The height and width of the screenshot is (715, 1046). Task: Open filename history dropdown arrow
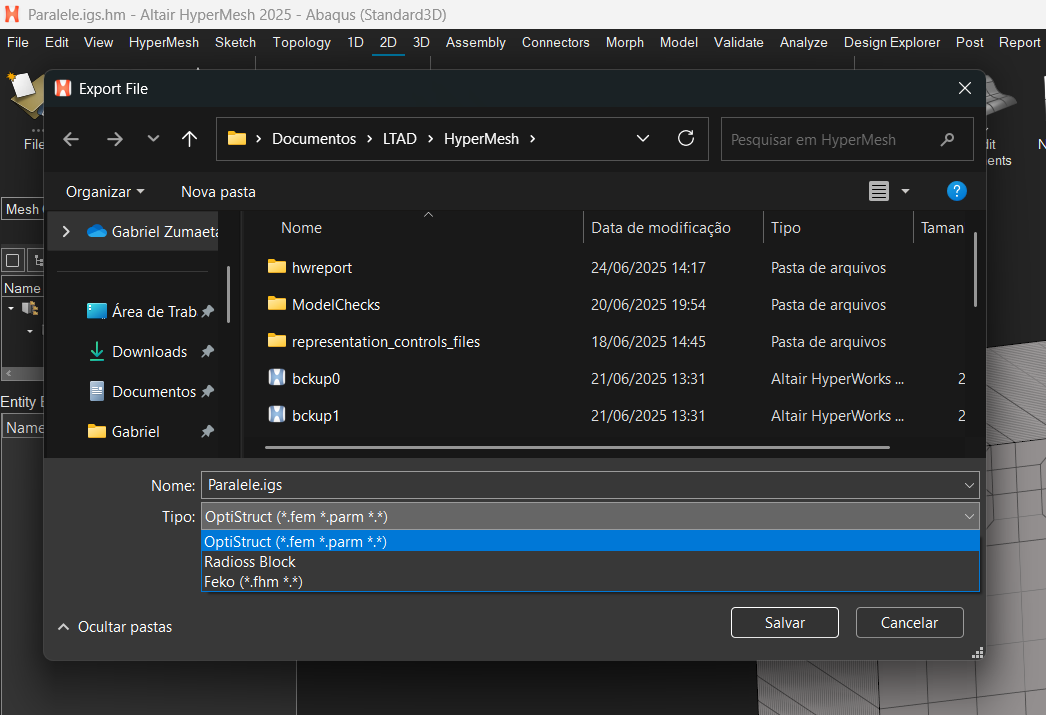tap(969, 485)
